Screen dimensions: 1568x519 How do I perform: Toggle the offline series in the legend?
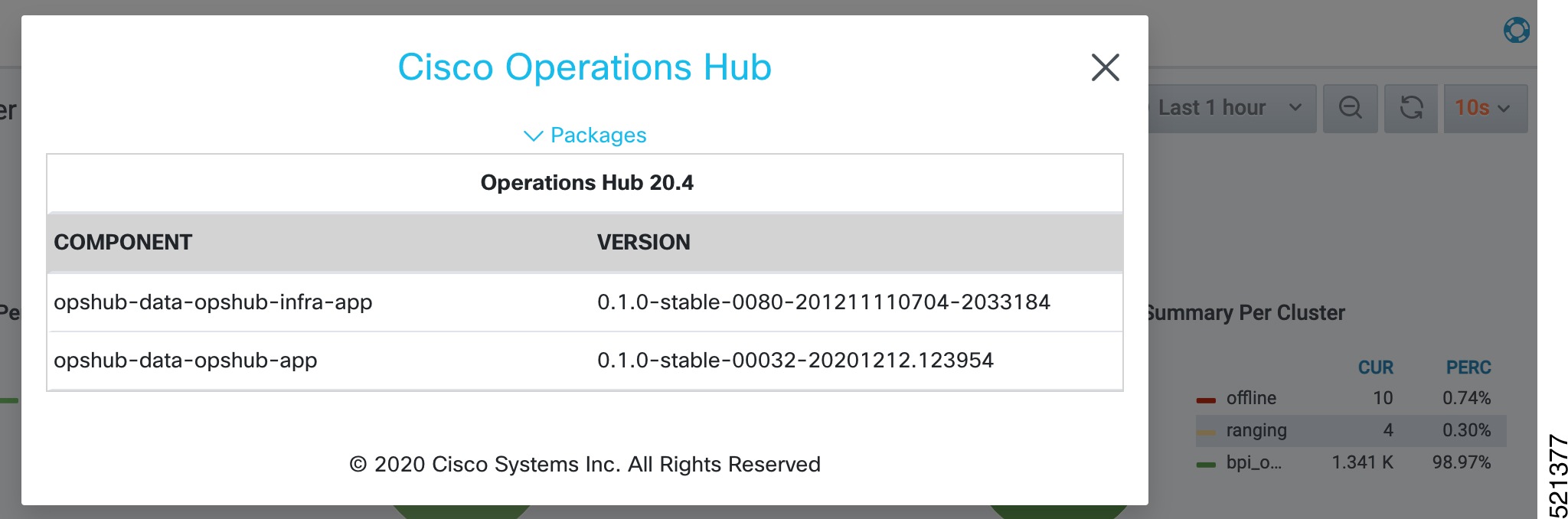tap(1251, 397)
